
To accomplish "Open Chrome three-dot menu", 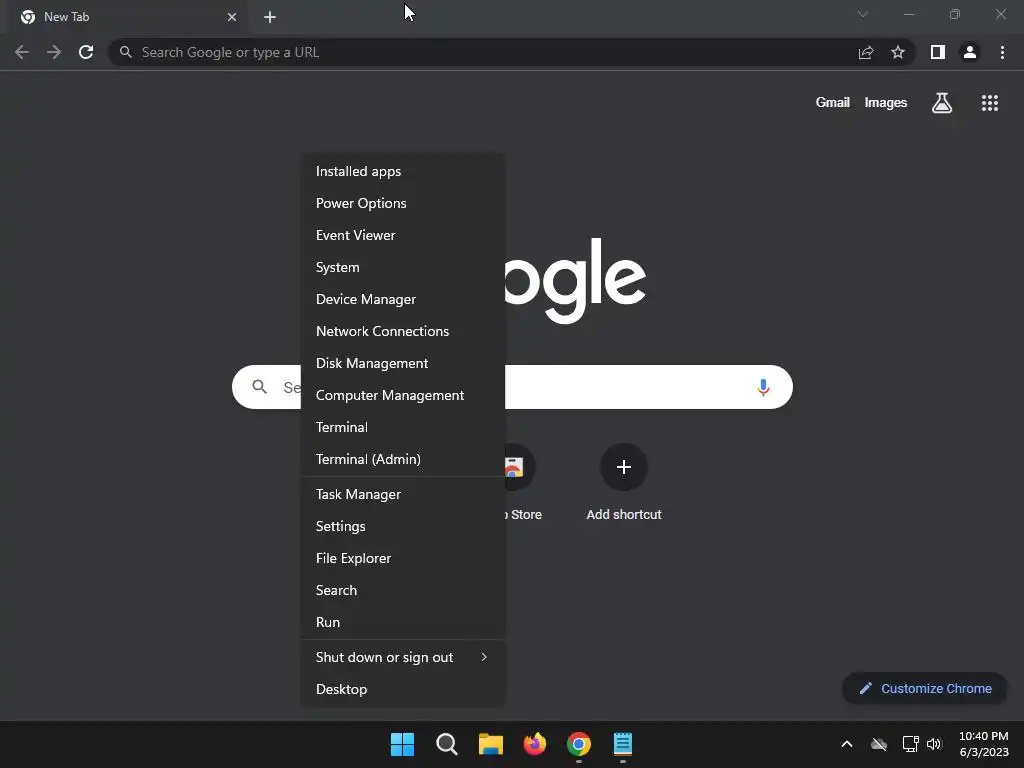I will tap(1002, 52).
